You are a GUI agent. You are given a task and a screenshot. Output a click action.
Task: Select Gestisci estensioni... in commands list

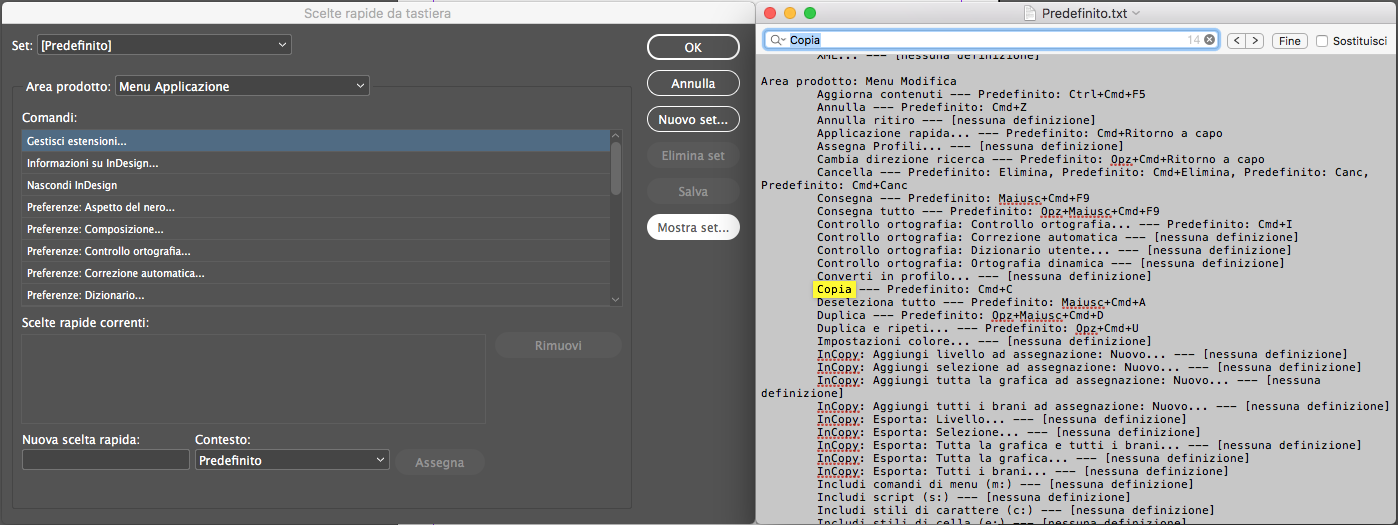[315, 141]
